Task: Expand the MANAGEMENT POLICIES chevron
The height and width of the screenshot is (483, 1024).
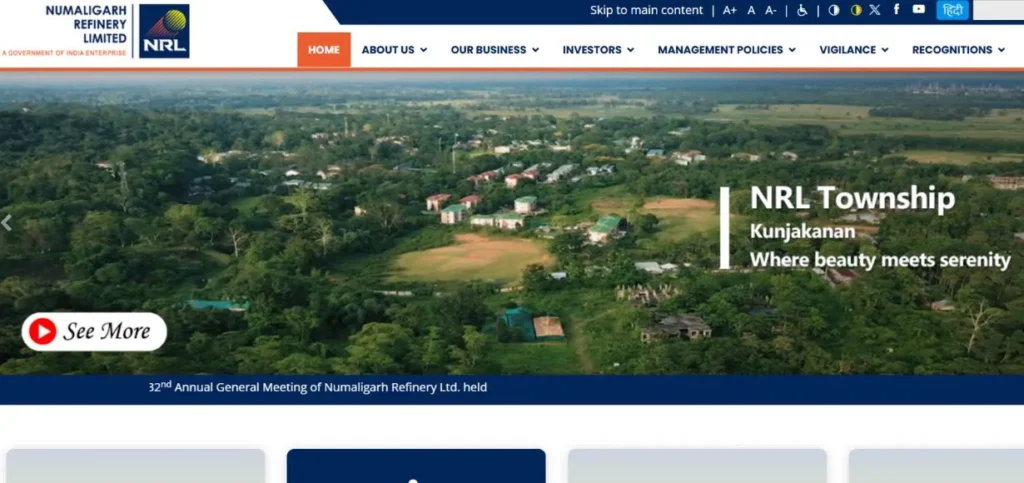Action: [x=792, y=50]
